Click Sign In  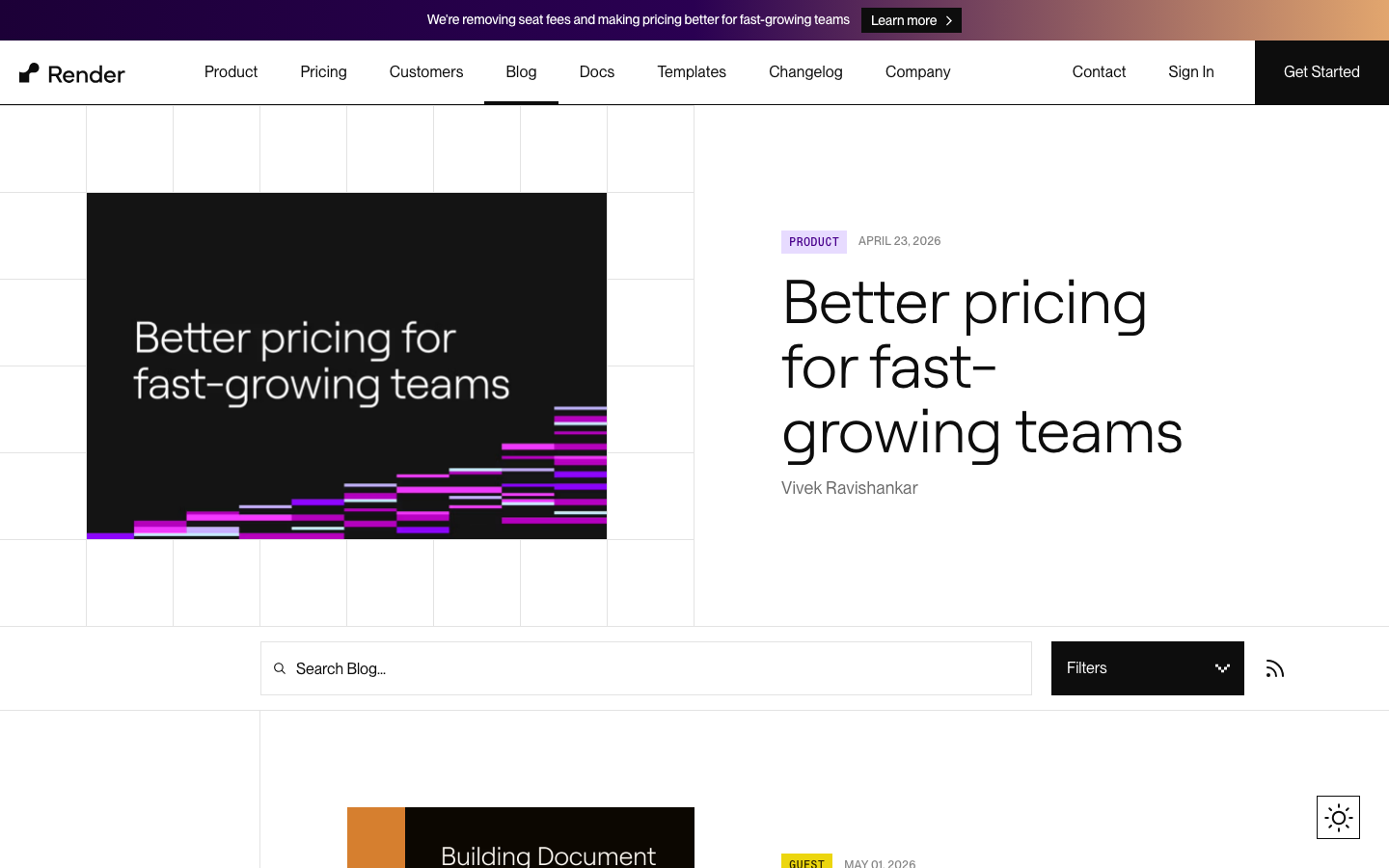point(1191,72)
